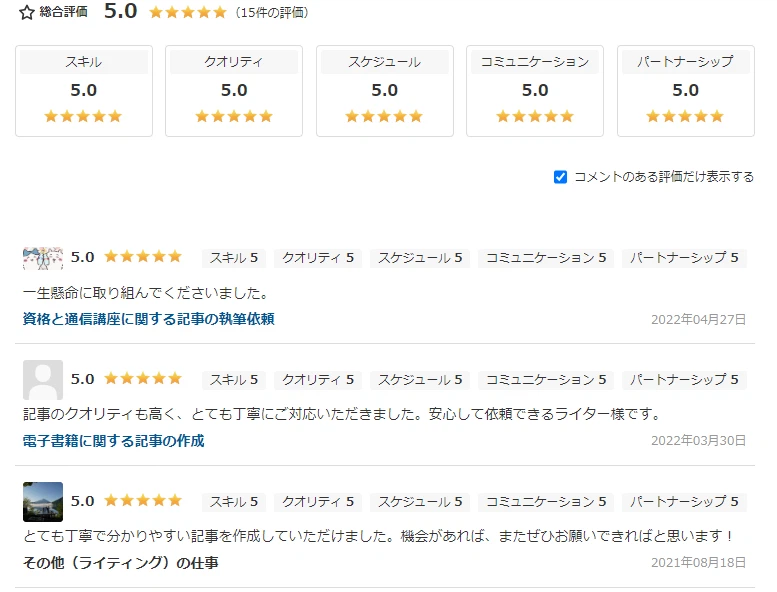Click the star rating in スキル card
The height and width of the screenshot is (592, 777).
pos(84,116)
